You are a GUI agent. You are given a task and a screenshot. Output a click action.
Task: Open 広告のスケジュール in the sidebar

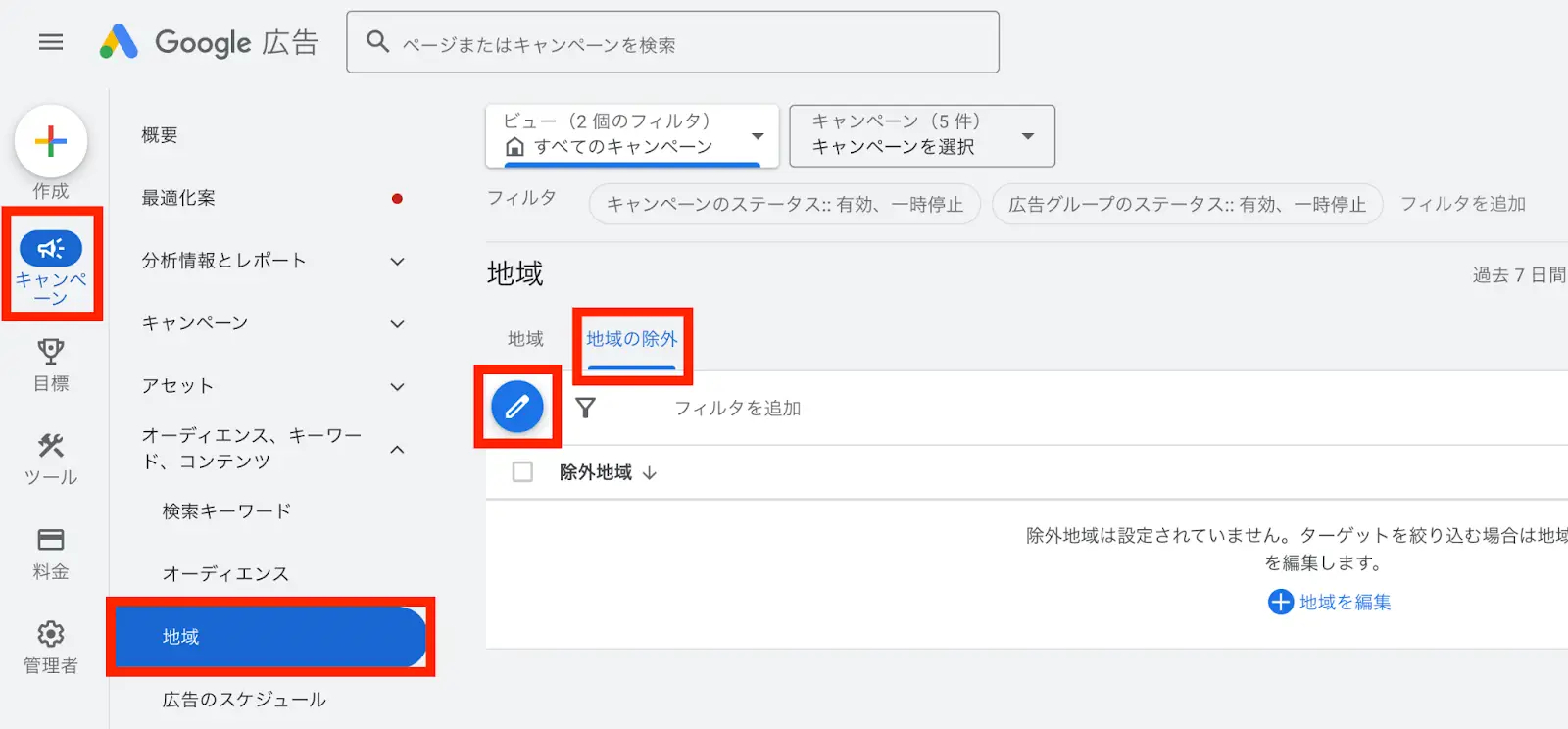coord(244,700)
